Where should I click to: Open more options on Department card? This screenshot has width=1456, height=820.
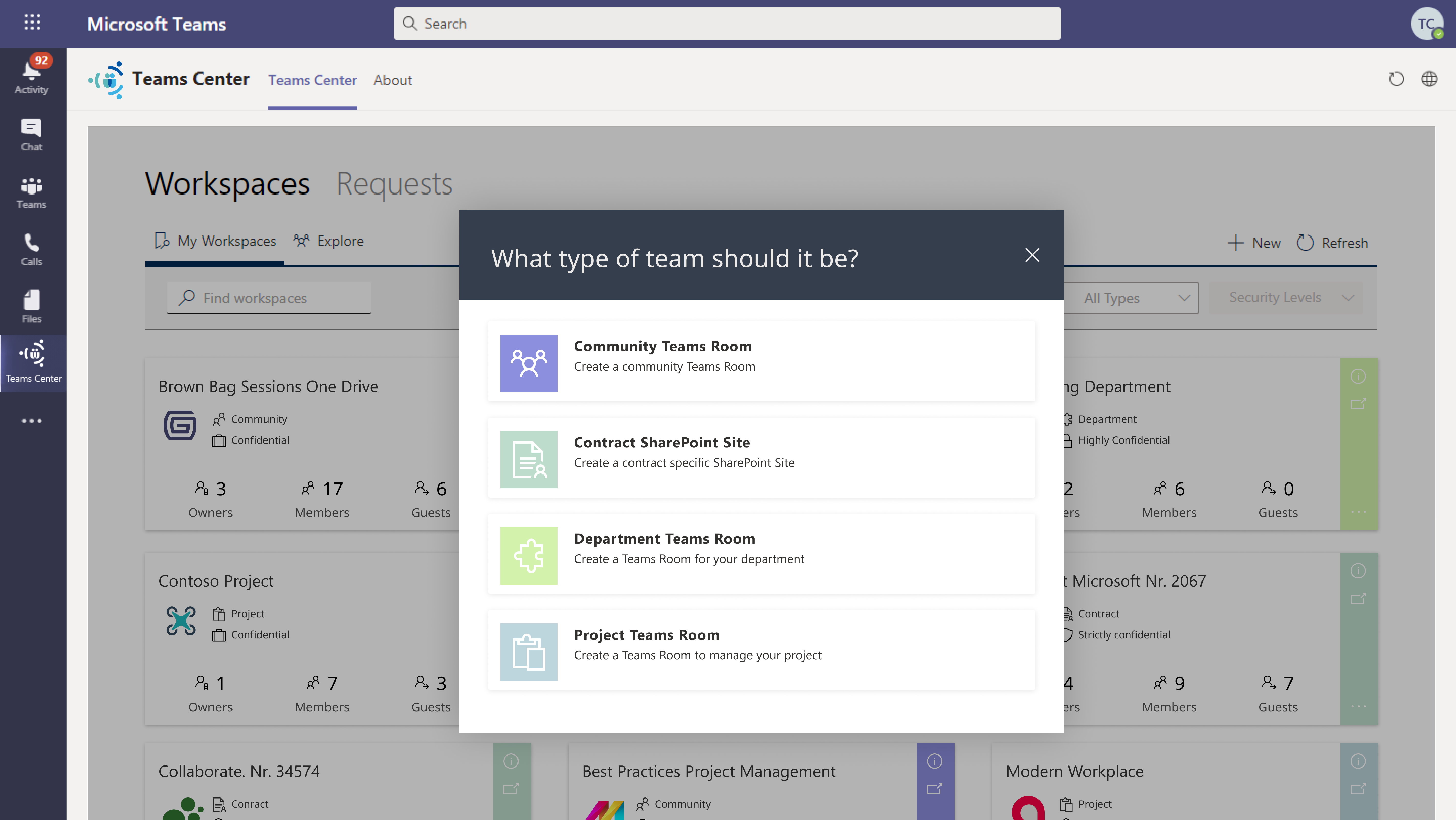click(1358, 512)
